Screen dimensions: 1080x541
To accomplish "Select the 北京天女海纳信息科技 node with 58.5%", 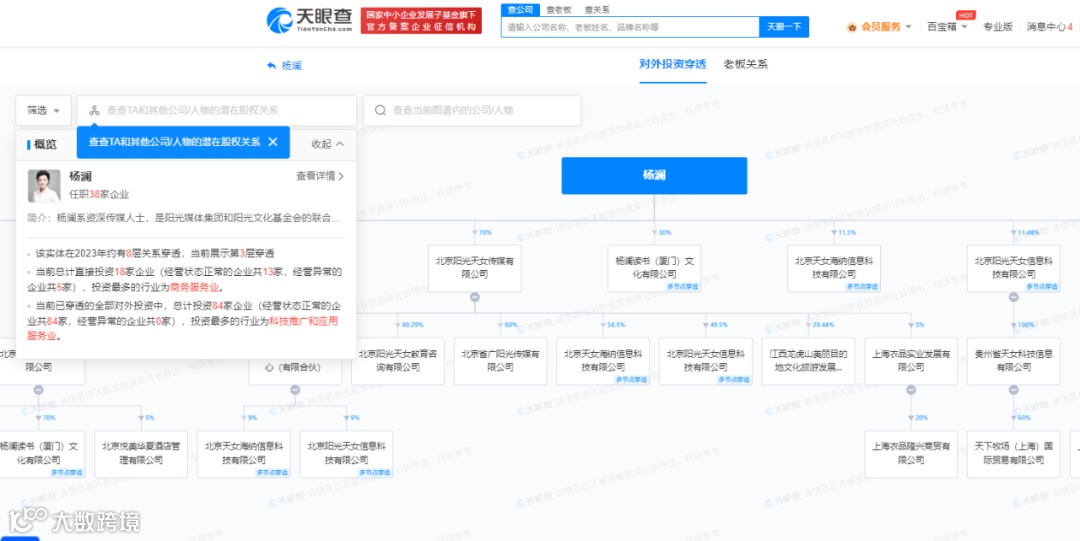I will click(603, 361).
